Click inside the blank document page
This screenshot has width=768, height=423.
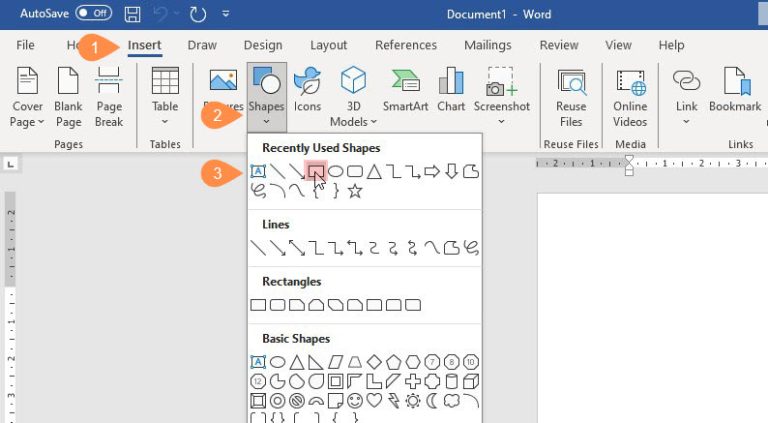pyautogui.click(x=652, y=308)
